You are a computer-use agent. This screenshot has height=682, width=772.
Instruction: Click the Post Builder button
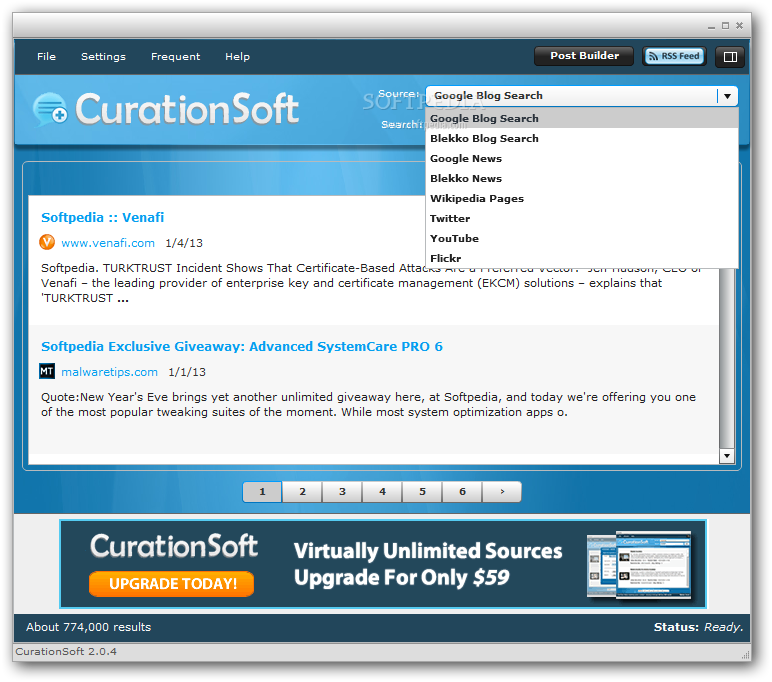[x=584, y=56]
